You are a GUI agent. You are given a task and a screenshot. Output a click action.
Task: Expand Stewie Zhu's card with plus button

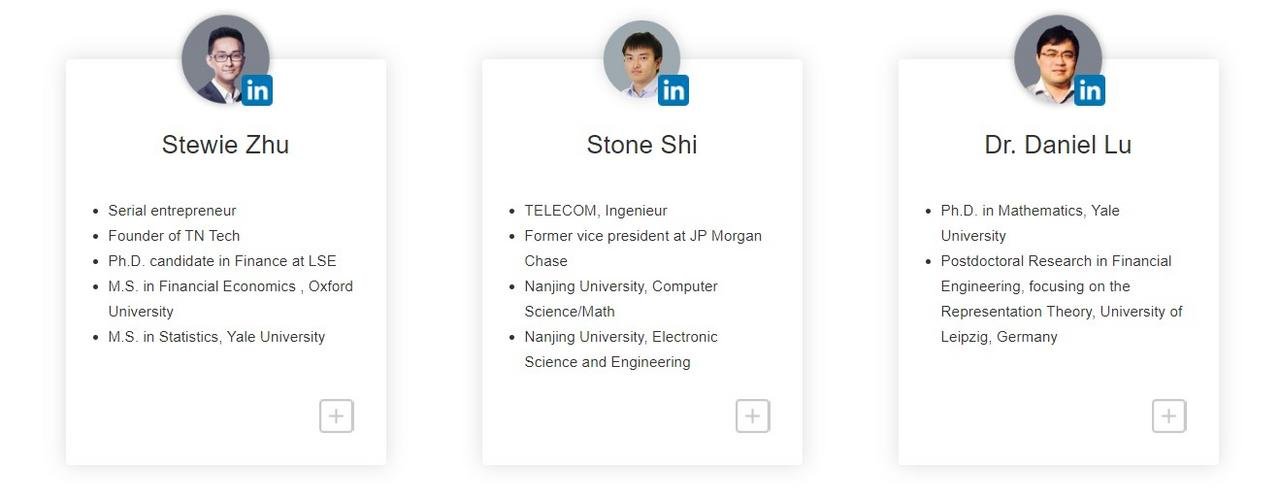point(337,416)
